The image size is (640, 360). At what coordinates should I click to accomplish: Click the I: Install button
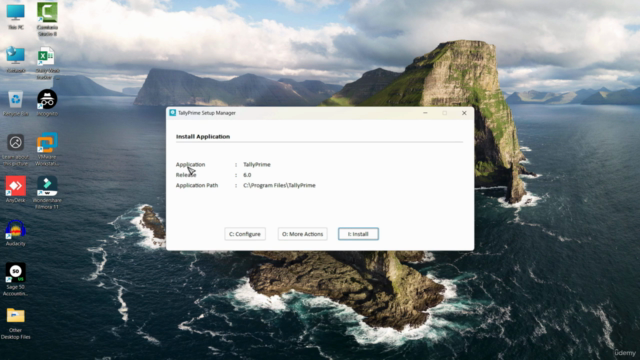(x=358, y=234)
